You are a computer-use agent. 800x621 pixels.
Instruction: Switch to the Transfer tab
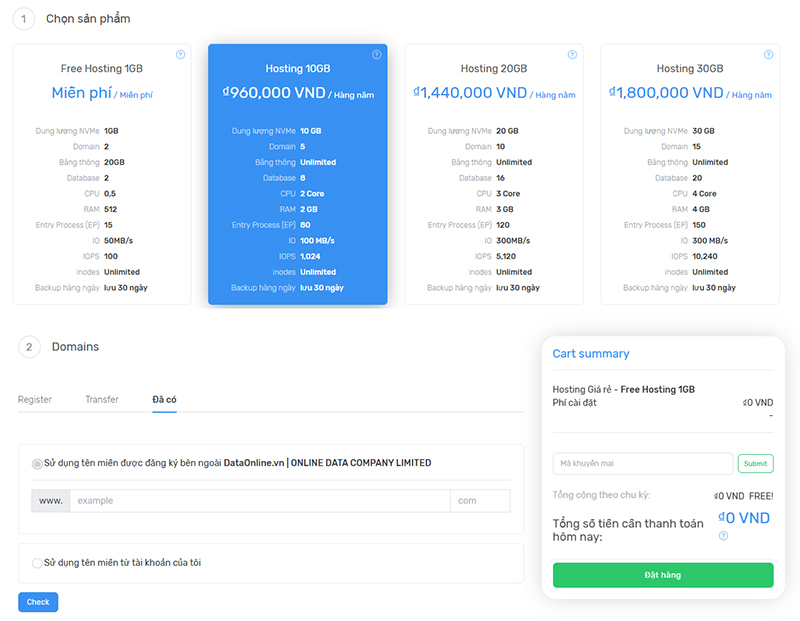102,400
